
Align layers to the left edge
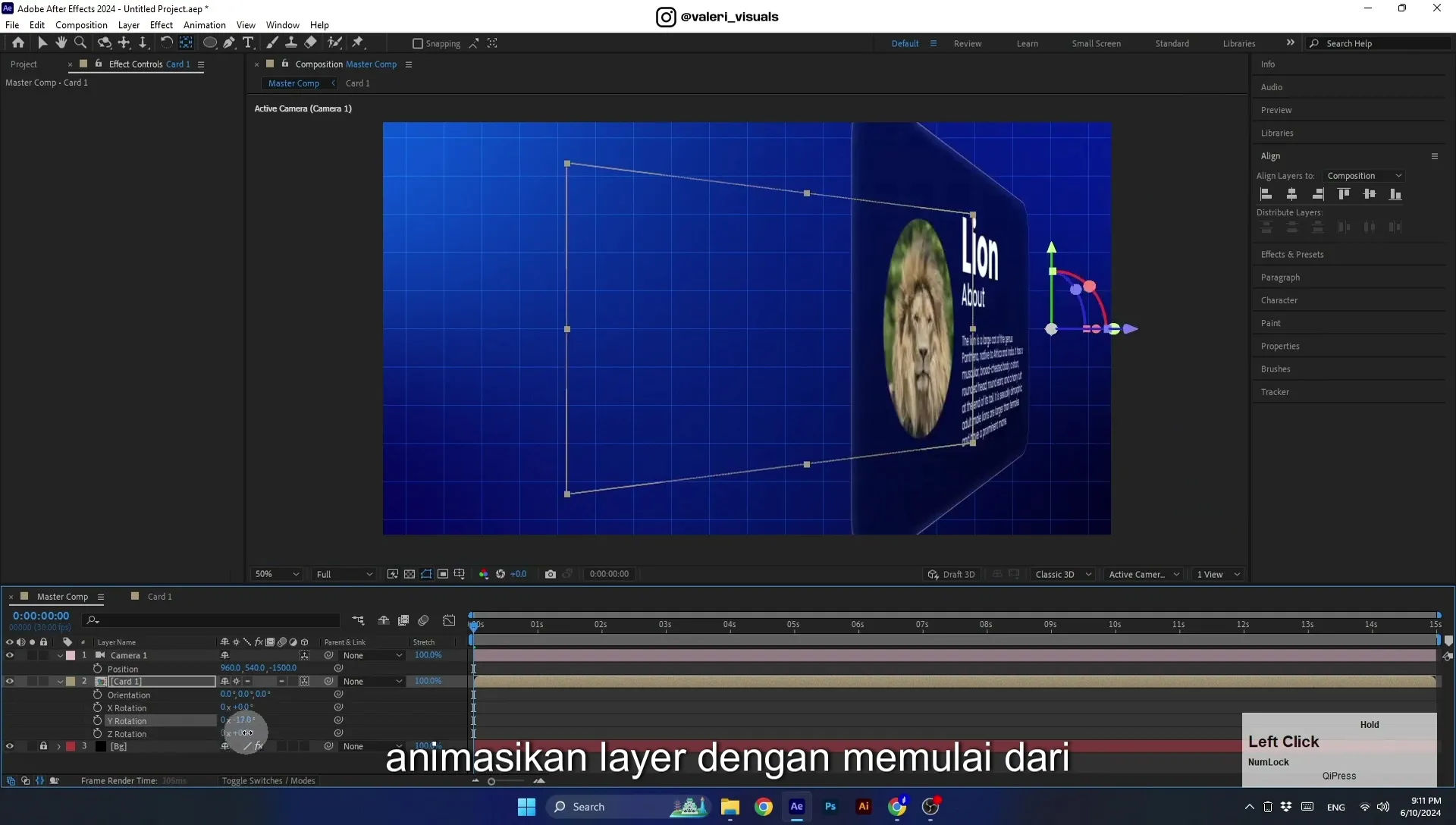(x=1266, y=194)
